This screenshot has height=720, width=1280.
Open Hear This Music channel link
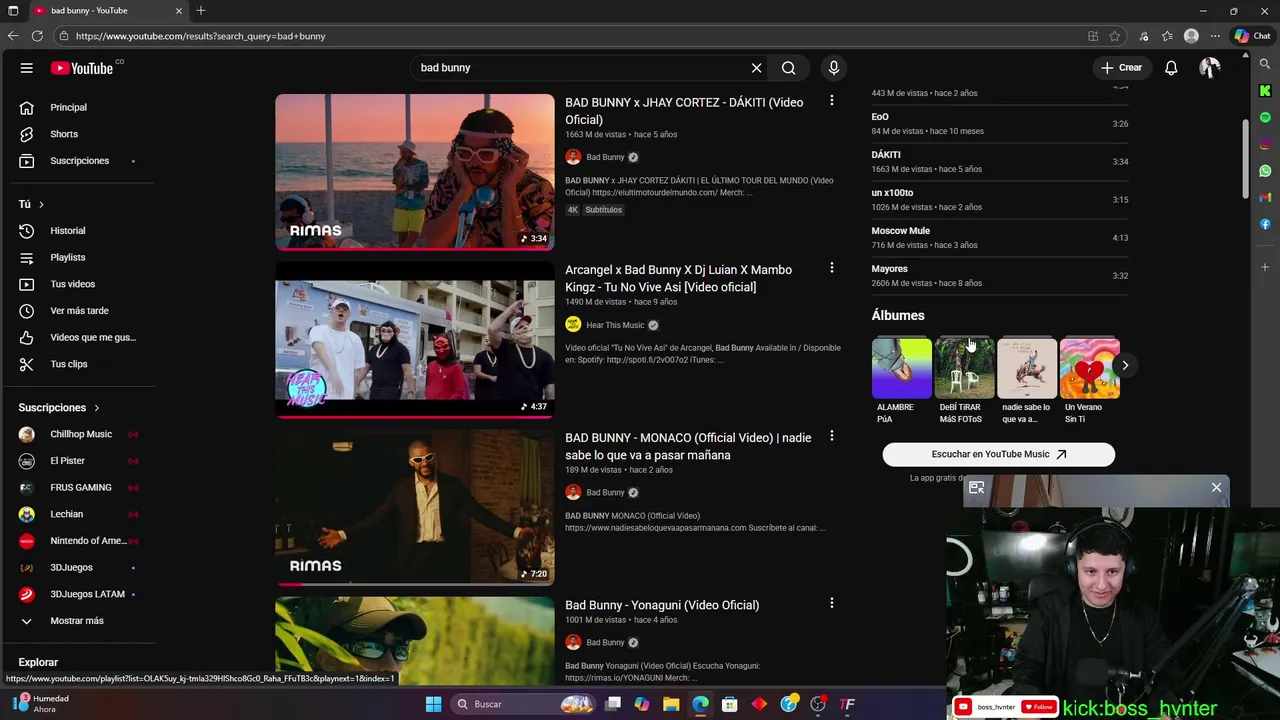click(615, 325)
